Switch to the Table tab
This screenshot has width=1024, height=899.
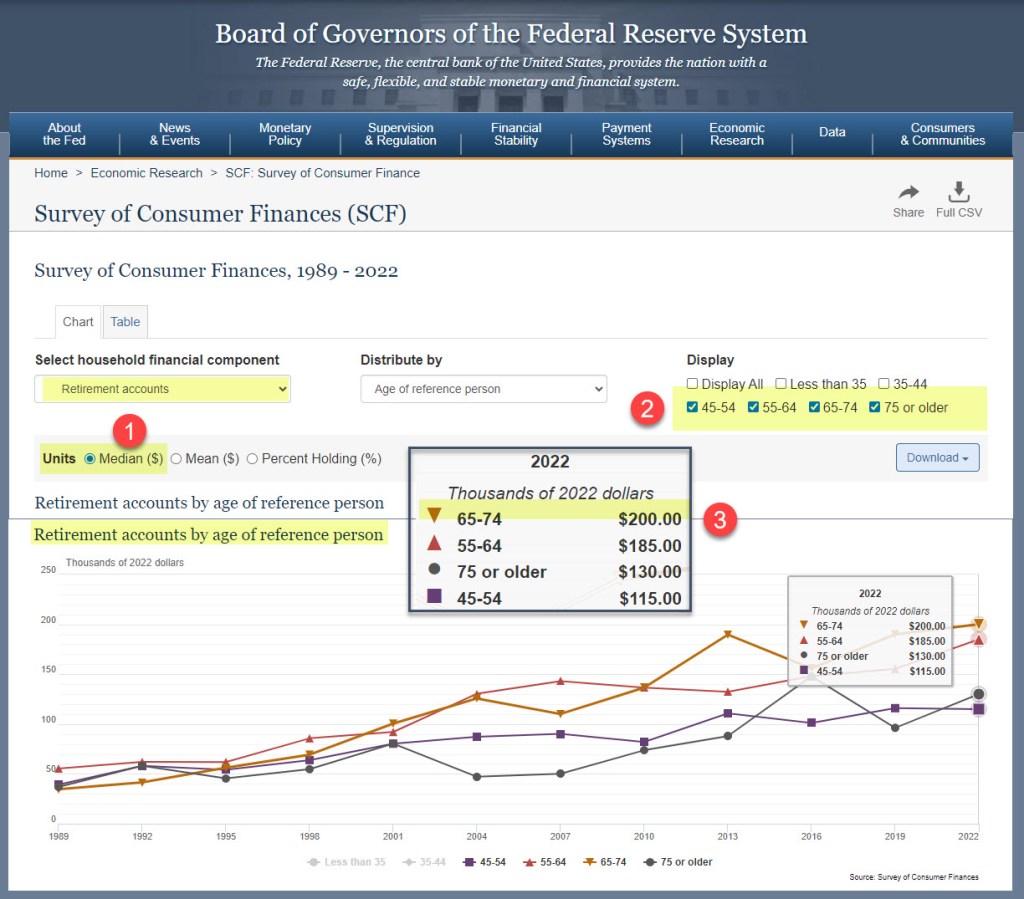125,322
